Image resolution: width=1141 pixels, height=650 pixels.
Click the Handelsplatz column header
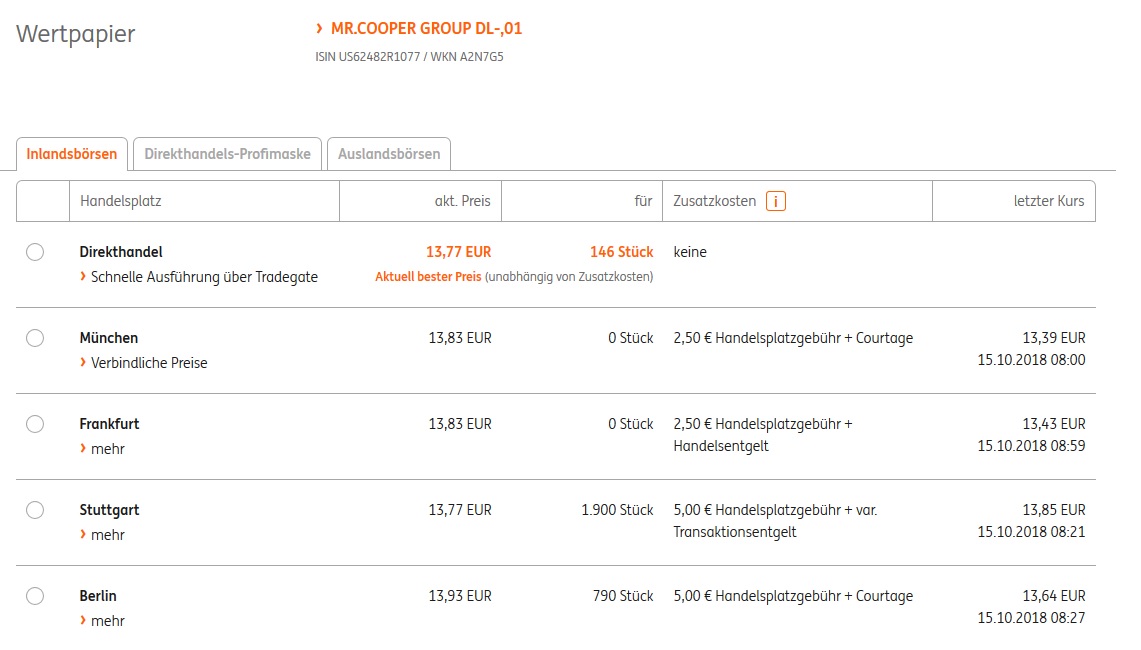click(120, 201)
